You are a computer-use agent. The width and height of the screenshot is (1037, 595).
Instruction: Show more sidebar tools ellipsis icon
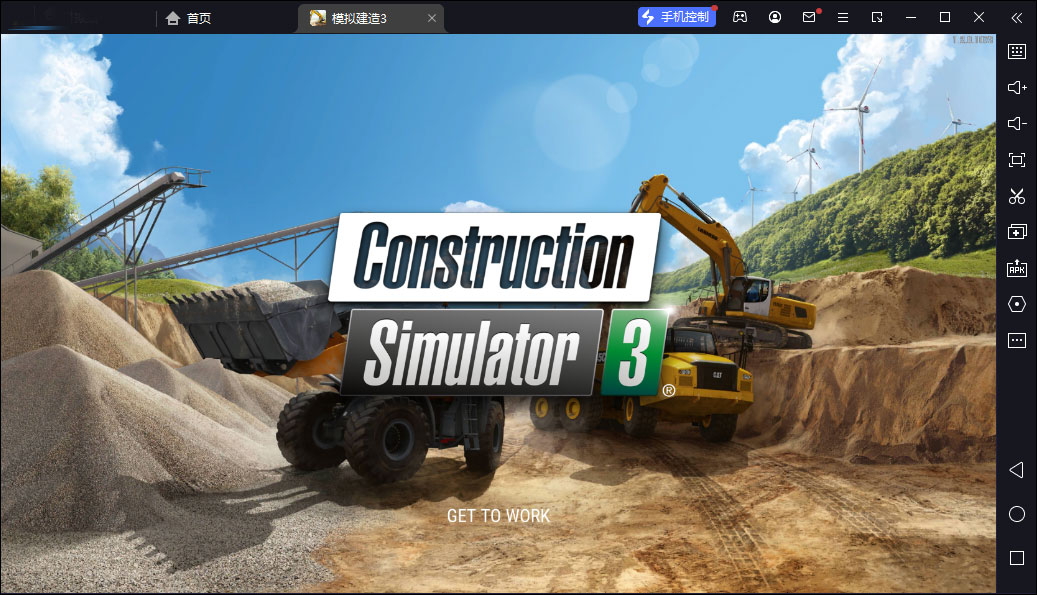coord(1017,340)
